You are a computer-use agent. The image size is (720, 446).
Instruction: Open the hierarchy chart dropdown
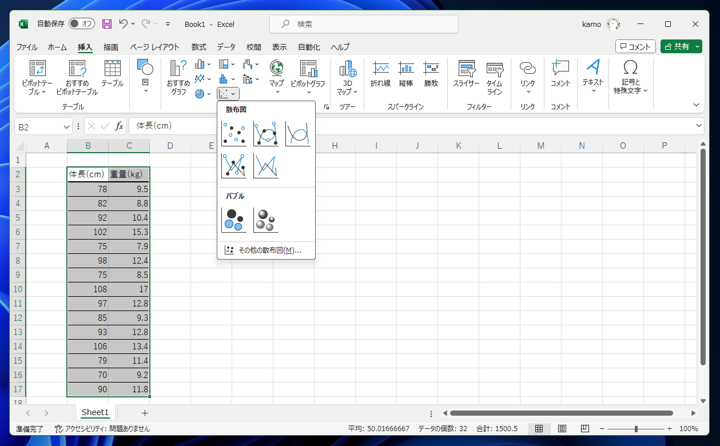(x=227, y=64)
